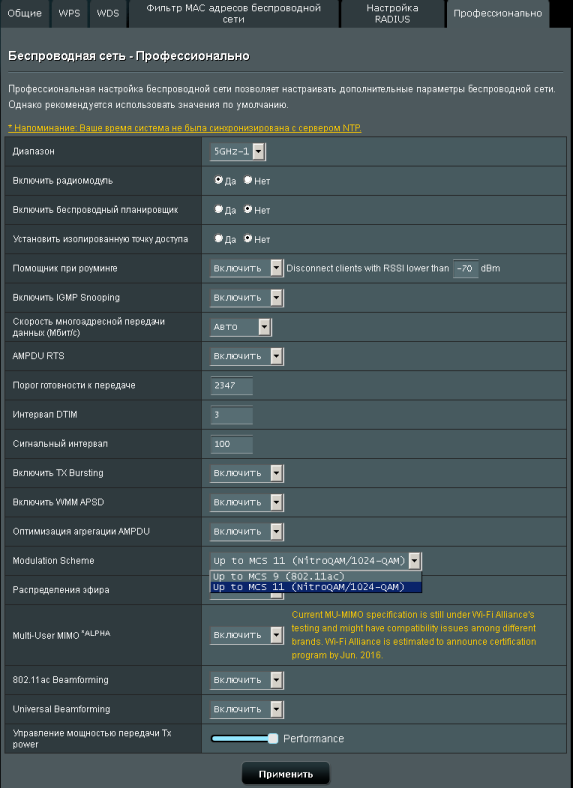Click the Беспроводная сеть - Профессионально heading
This screenshot has height=788, width=573.
129,56
